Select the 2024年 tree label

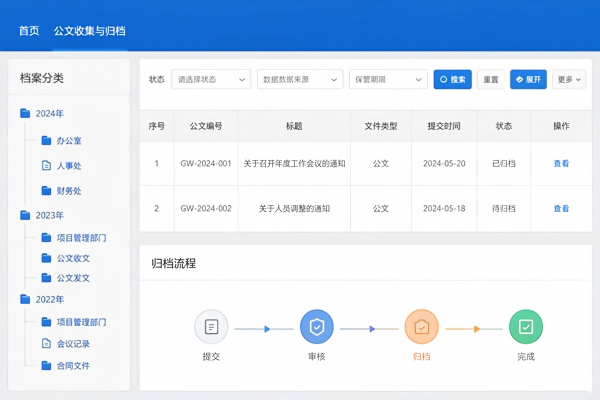[50, 114]
